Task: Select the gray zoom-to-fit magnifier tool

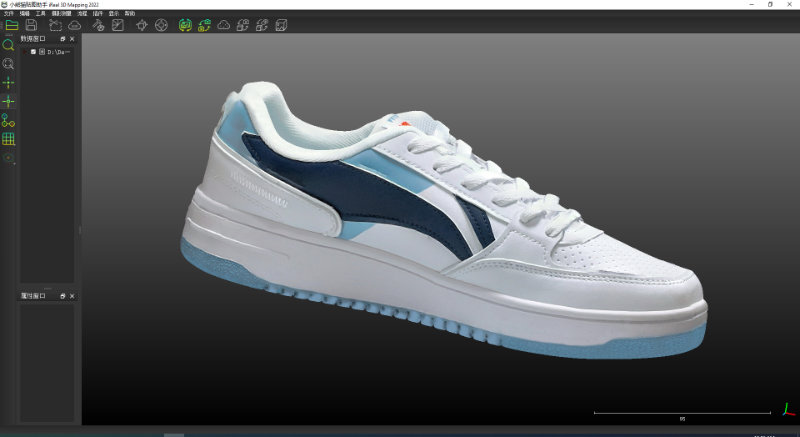Action: pyautogui.click(x=8, y=64)
